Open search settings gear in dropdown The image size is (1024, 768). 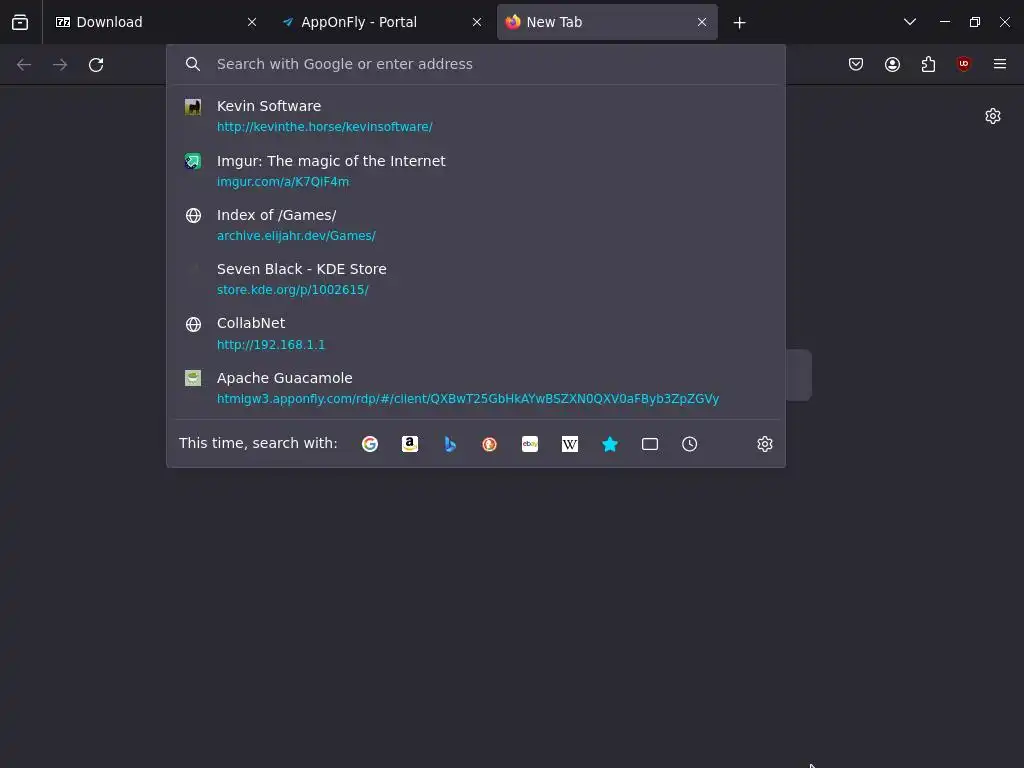[765, 444]
